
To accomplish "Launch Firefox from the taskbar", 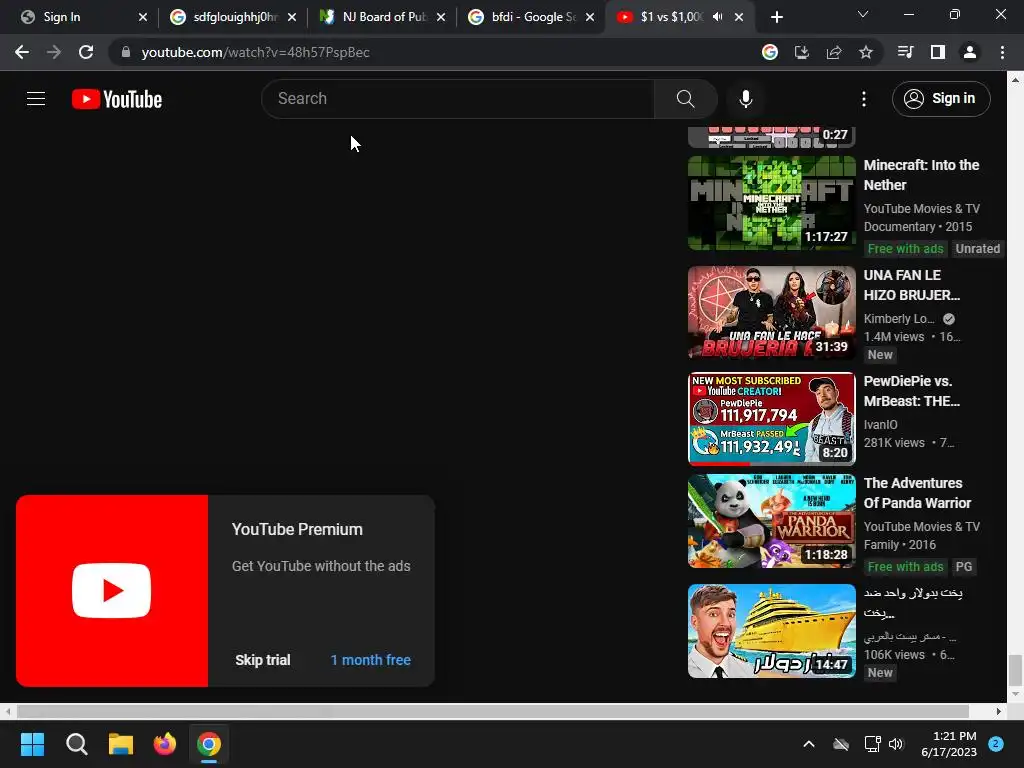I will pyautogui.click(x=165, y=744).
